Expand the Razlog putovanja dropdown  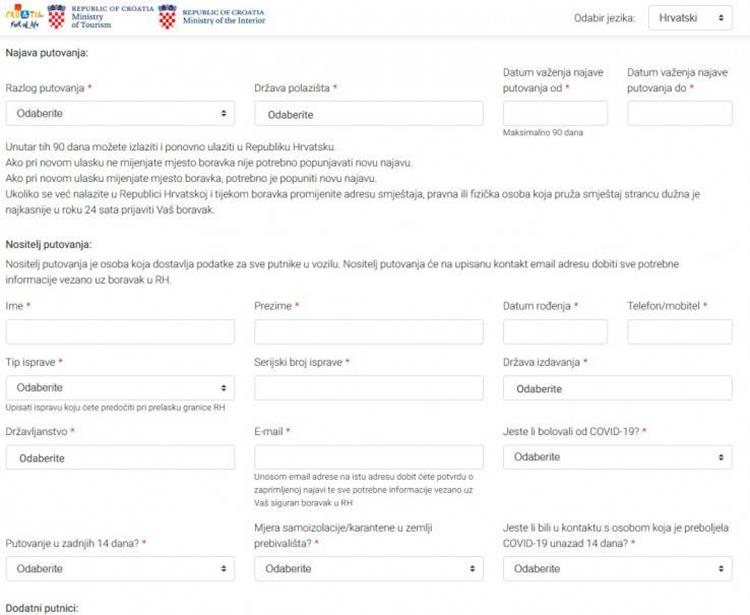pyautogui.click(x=120, y=114)
